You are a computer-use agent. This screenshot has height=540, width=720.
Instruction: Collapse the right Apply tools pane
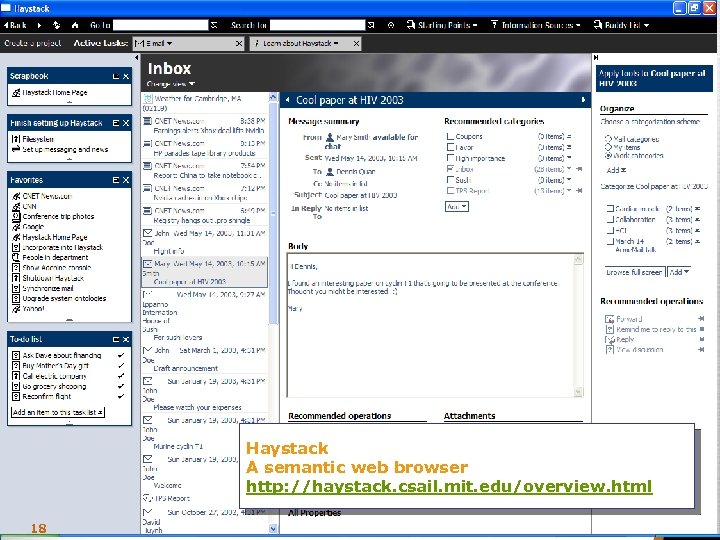[596, 58]
